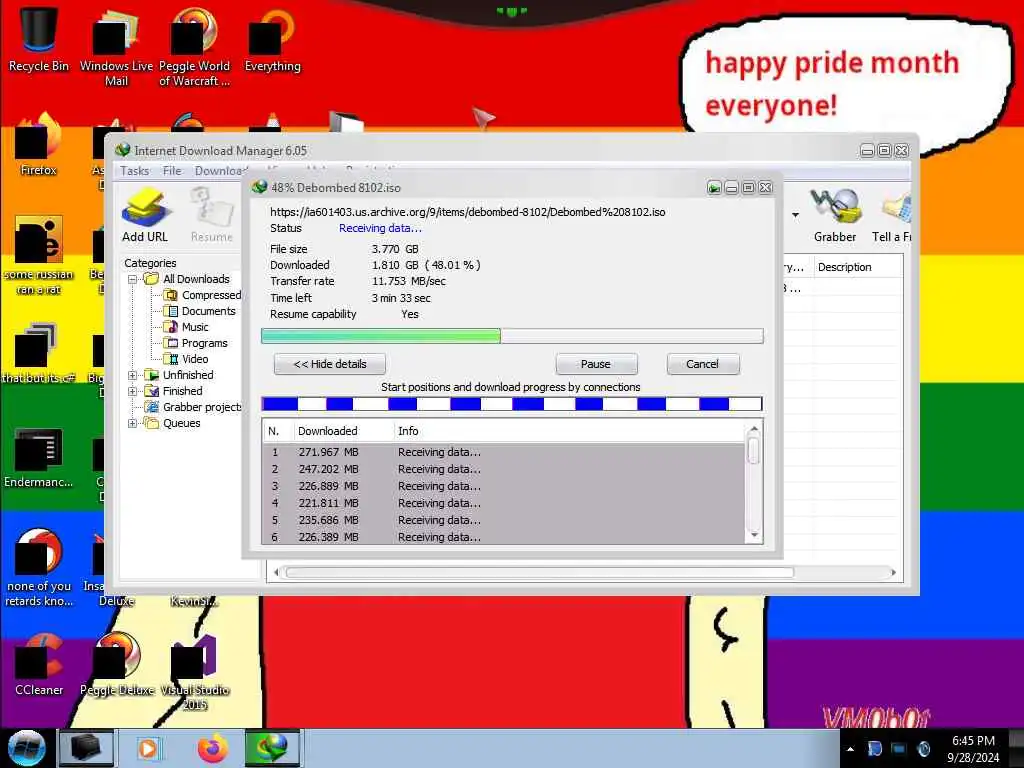Select the Video category
Viewport: 1024px width, 768px height.
click(x=195, y=359)
